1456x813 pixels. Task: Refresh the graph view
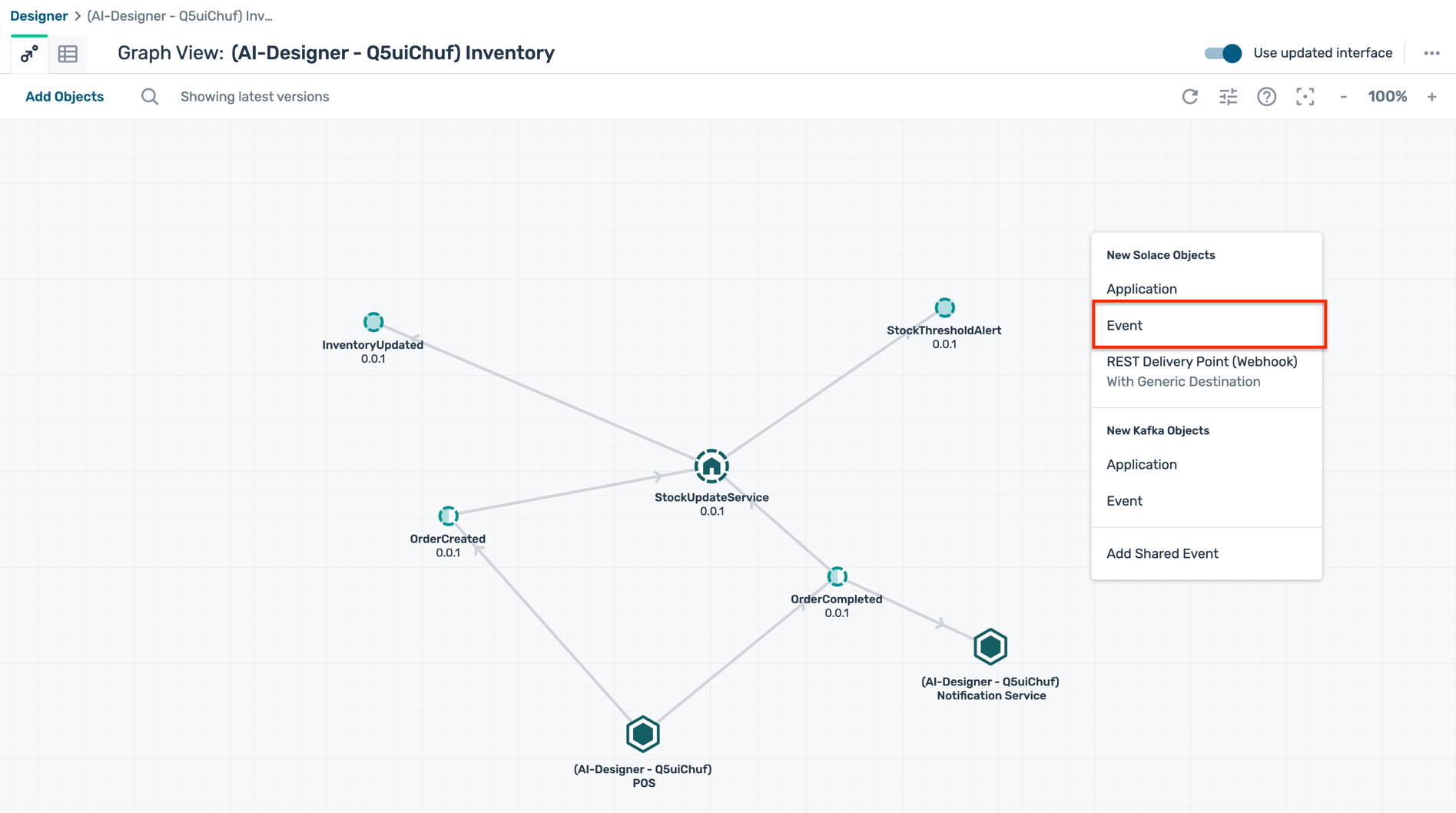pyautogui.click(x=1190, y=97)
